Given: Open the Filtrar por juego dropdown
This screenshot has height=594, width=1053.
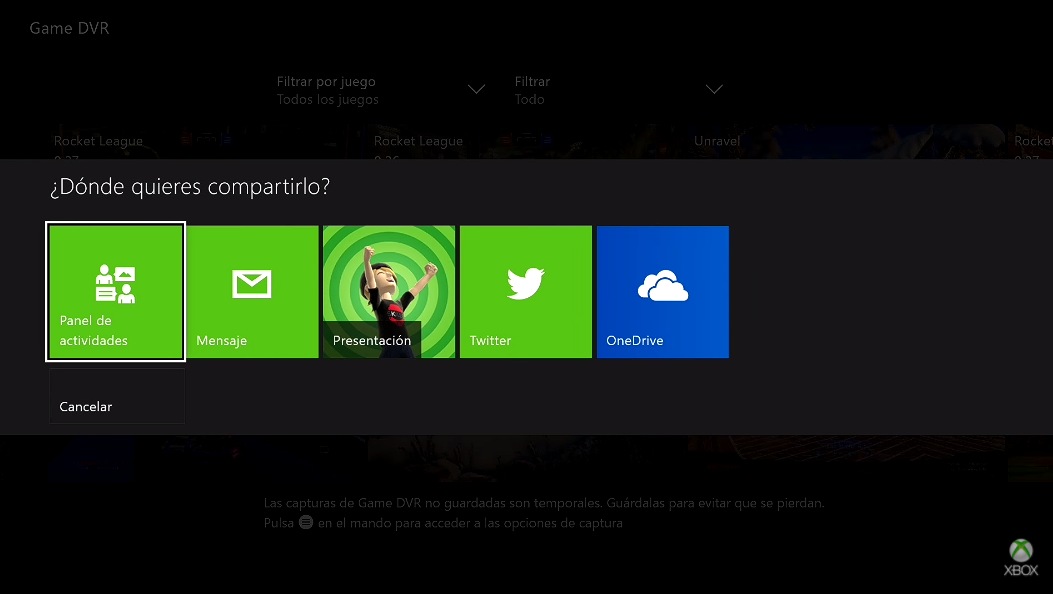Looking at the screenshot, I should click(x=381, y=90).
